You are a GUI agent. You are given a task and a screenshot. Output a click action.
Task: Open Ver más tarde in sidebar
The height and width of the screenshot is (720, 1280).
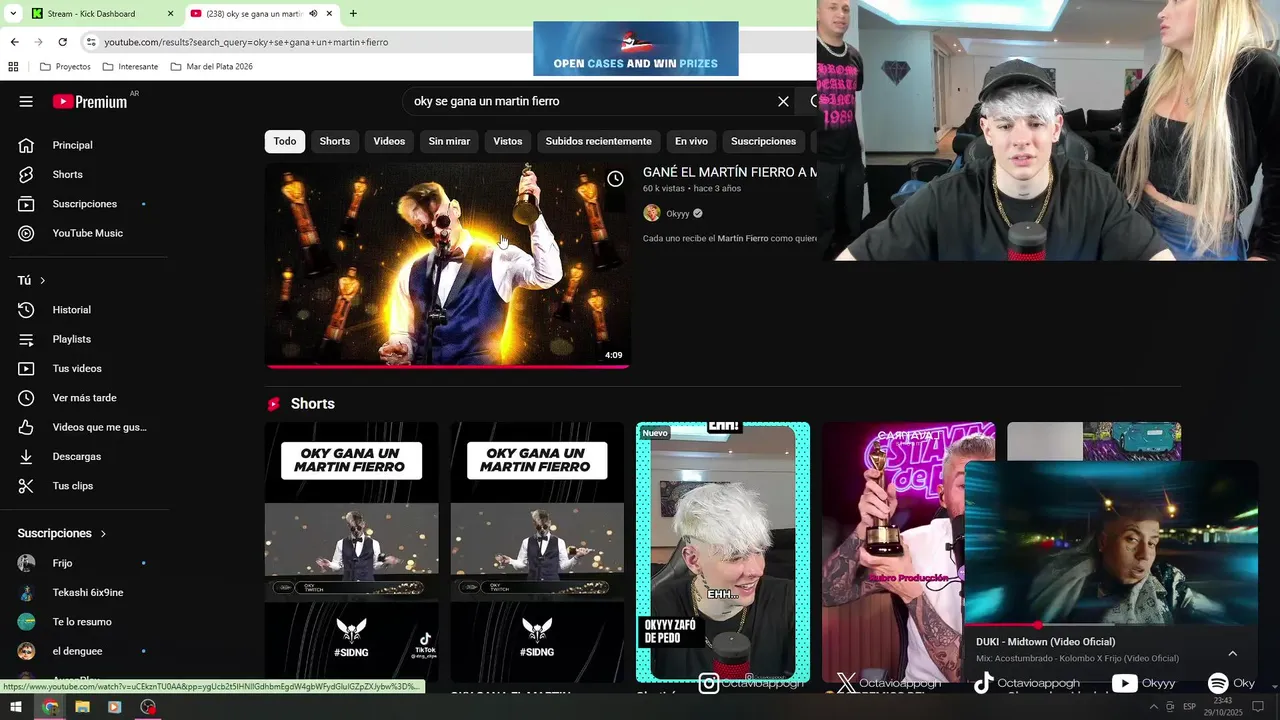85,398
